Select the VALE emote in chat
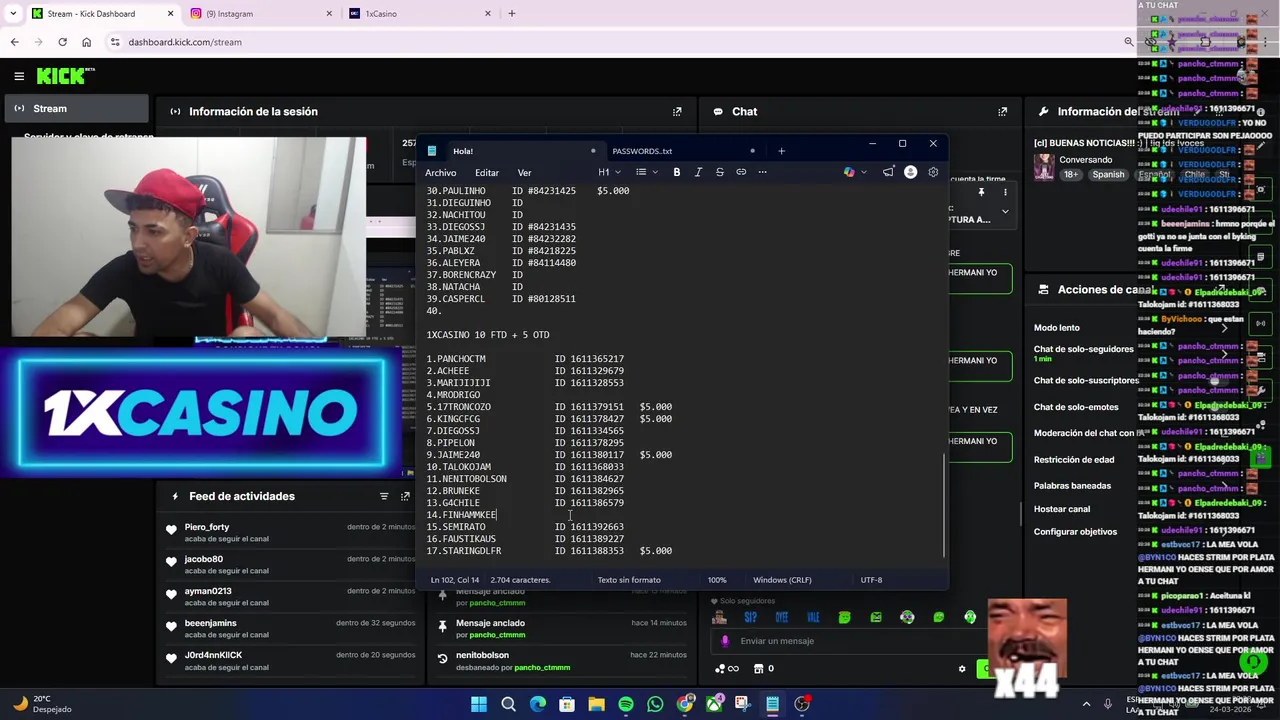Screen dimensions: 1280x720 (x=813, y=618)
